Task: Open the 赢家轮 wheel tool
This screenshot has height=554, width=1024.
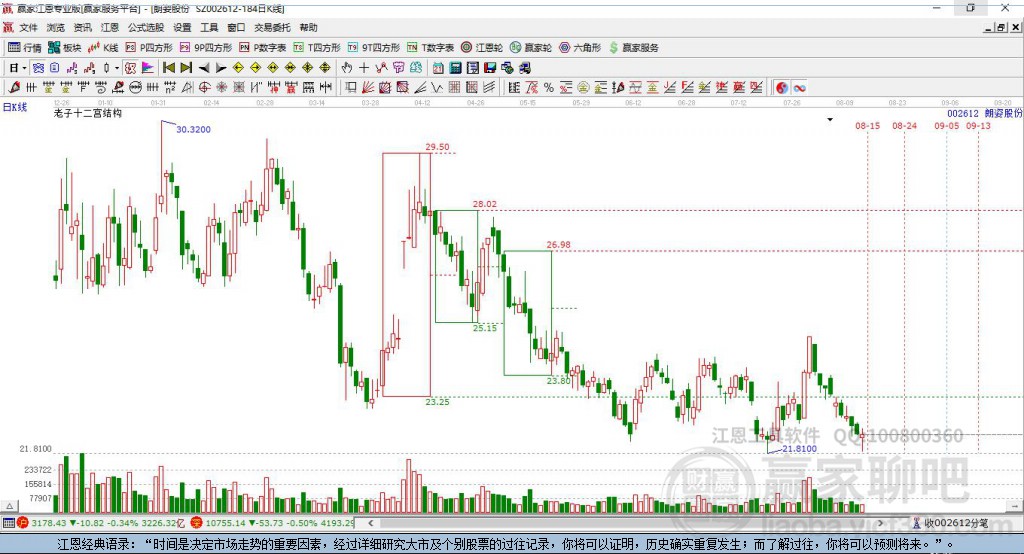Action: pos(531,48)
